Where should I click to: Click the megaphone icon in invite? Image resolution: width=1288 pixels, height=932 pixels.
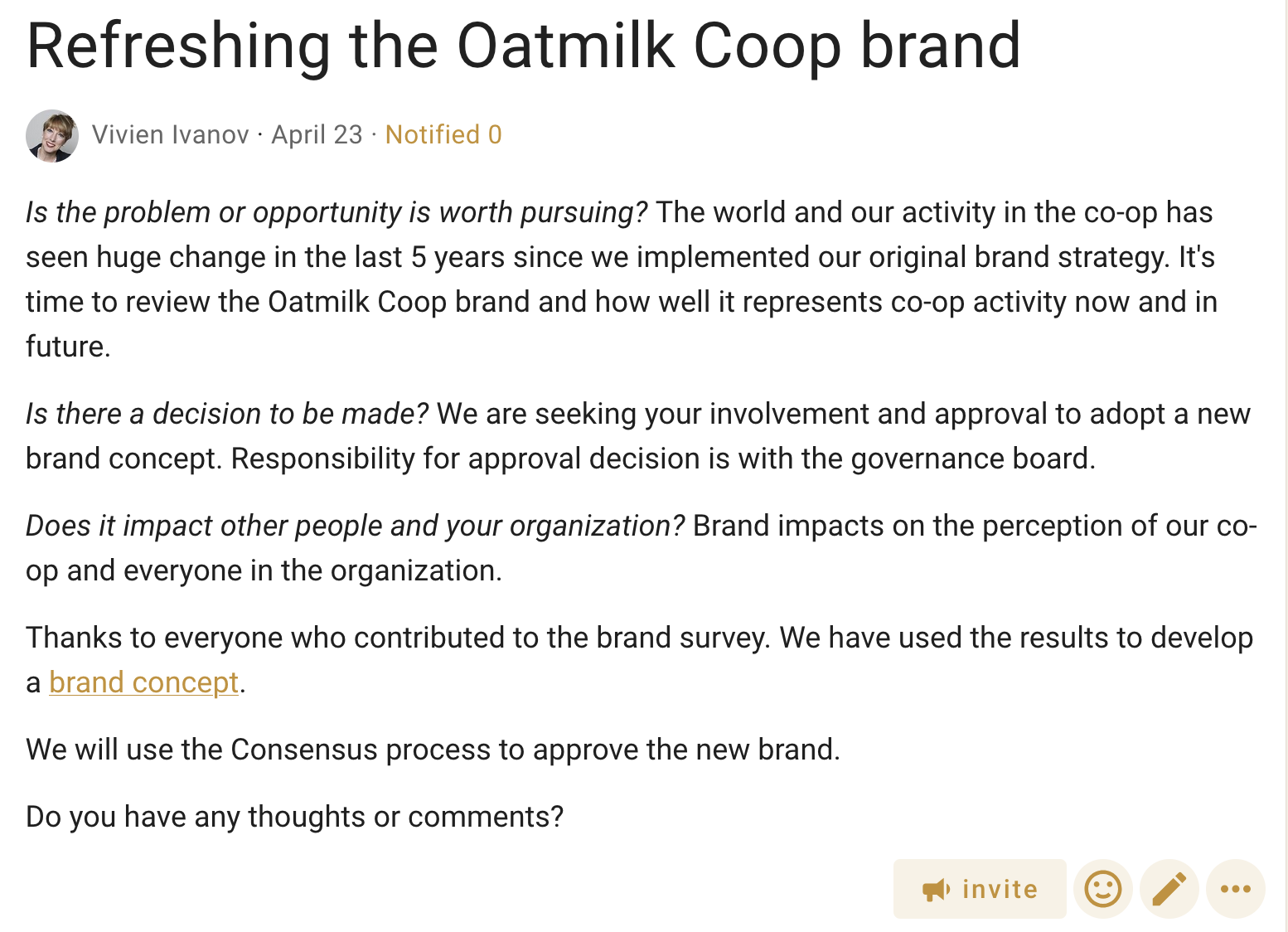pos(936,890)
